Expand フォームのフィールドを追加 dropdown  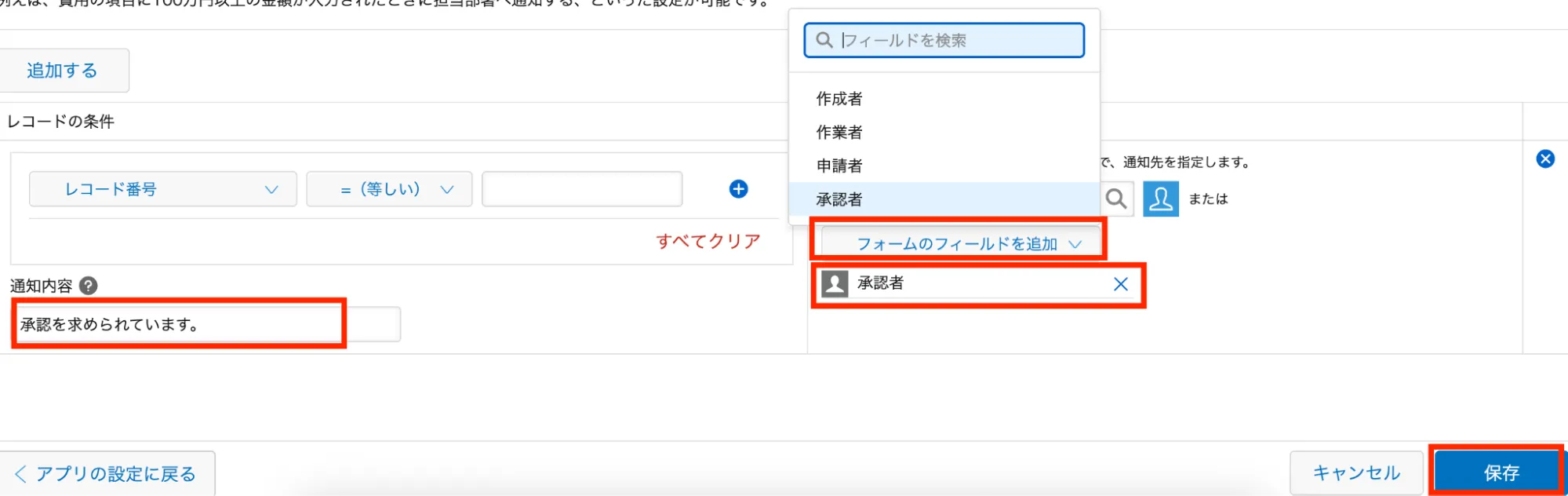tap(958, 243)
